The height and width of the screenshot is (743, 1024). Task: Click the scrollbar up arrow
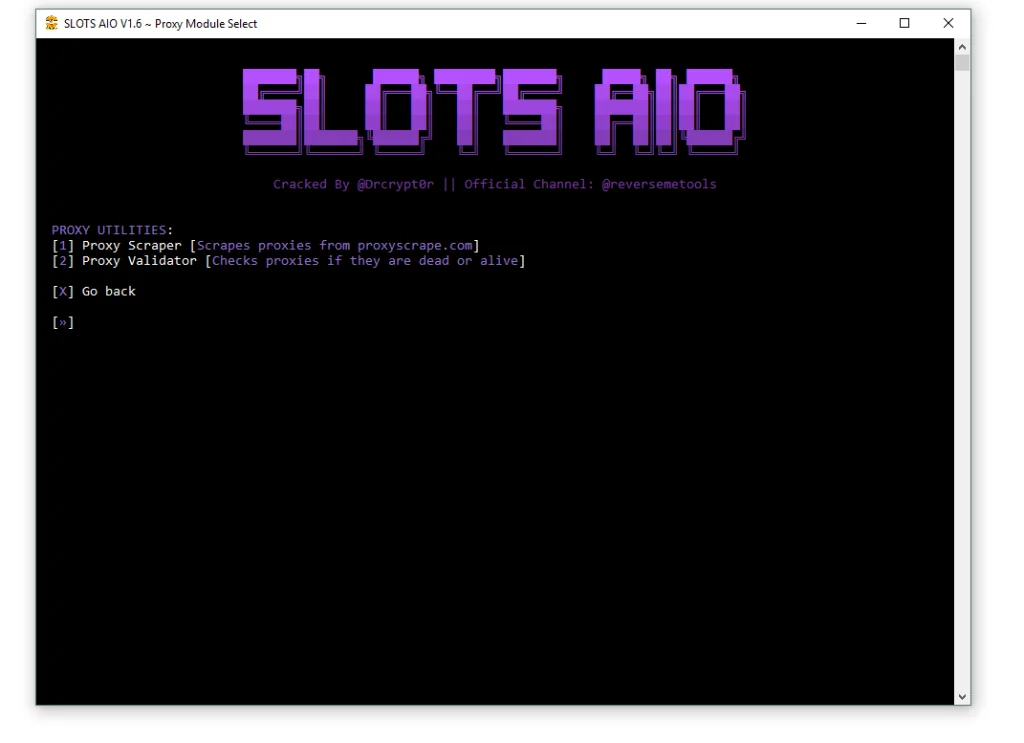click(962, 47)
